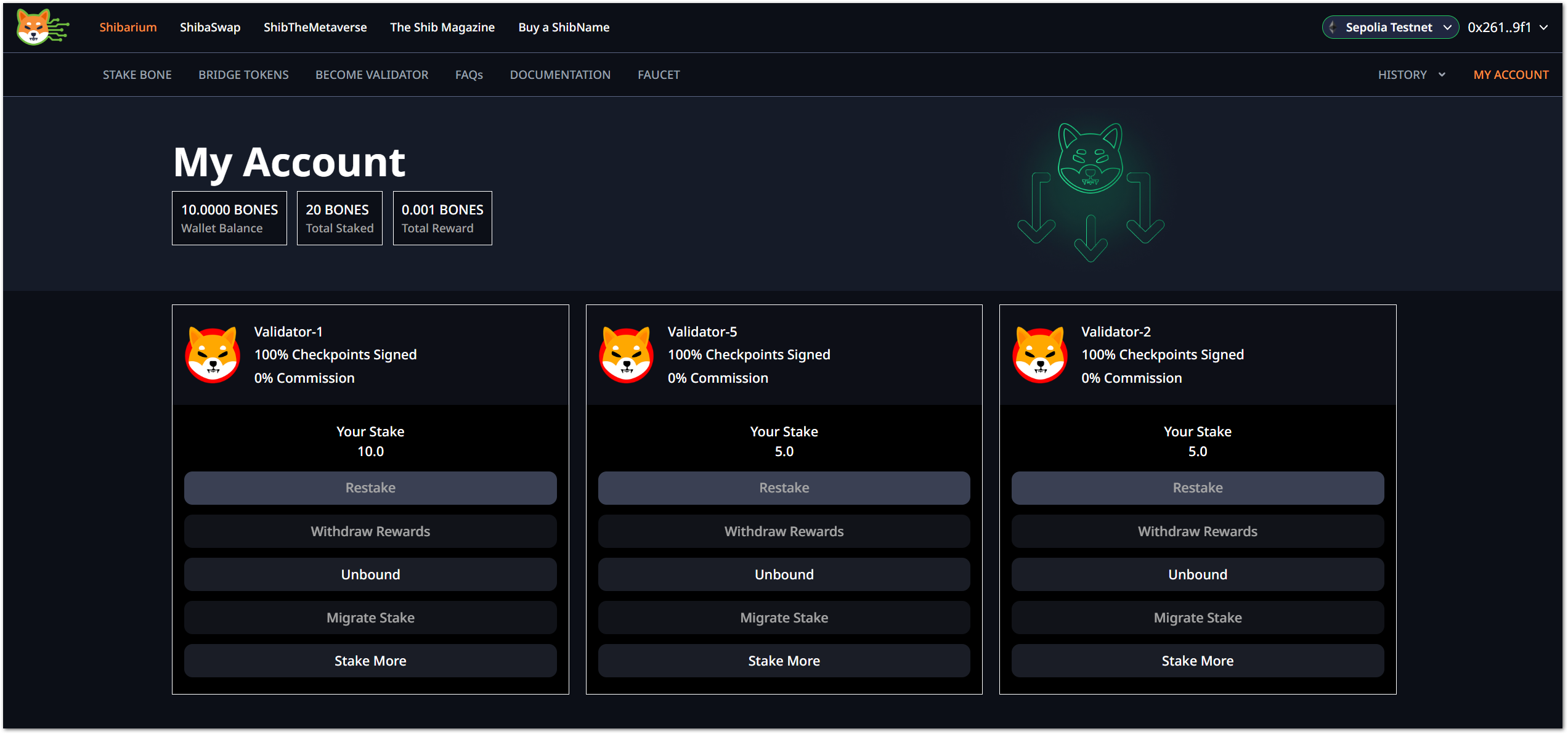This screenshot has height=734, width=1568.
Task: Expand the 0x261..9f1 wallet address menu
Action: (1507, 27)
